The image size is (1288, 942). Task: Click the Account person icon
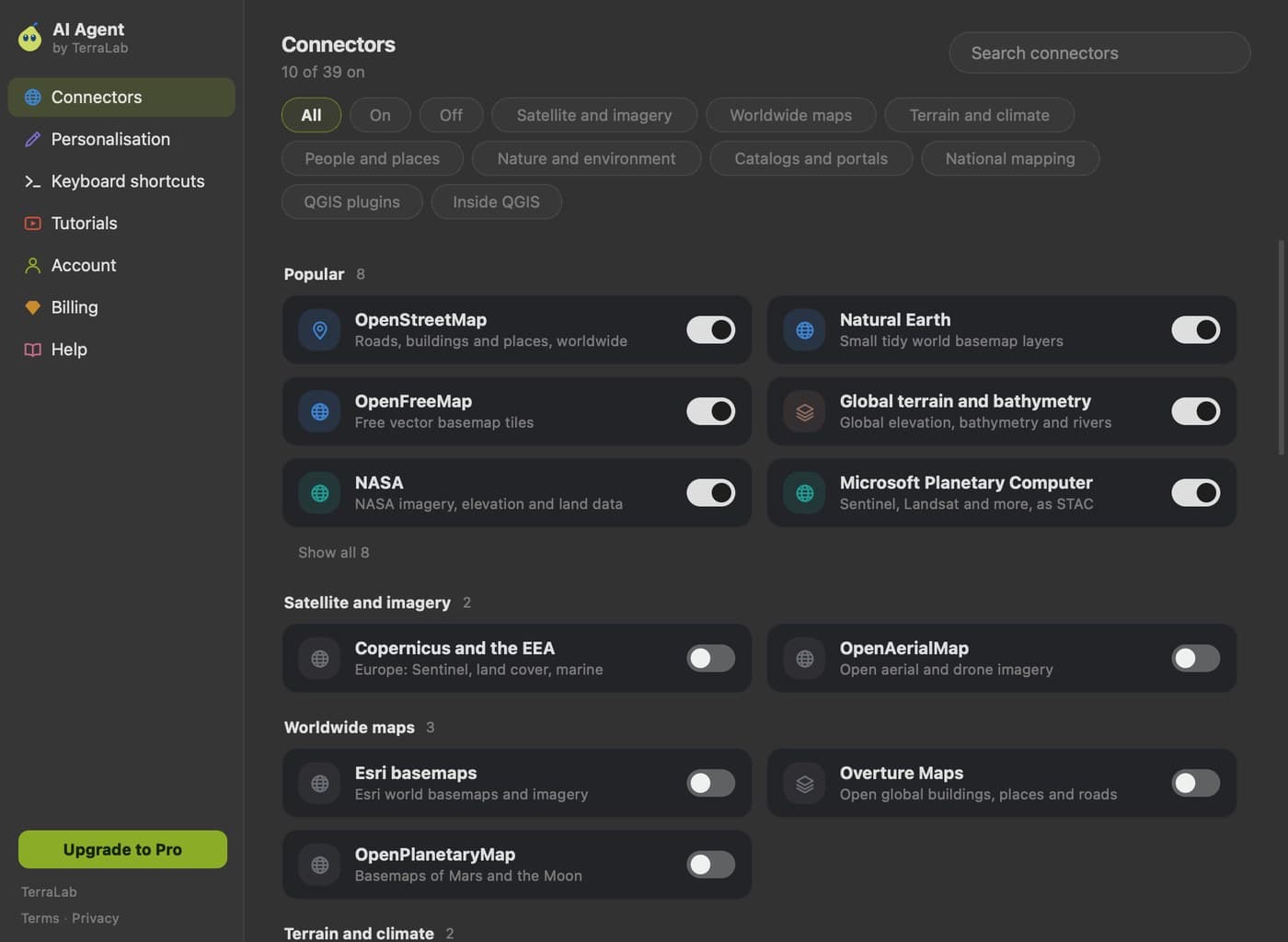tap(33, 266)
